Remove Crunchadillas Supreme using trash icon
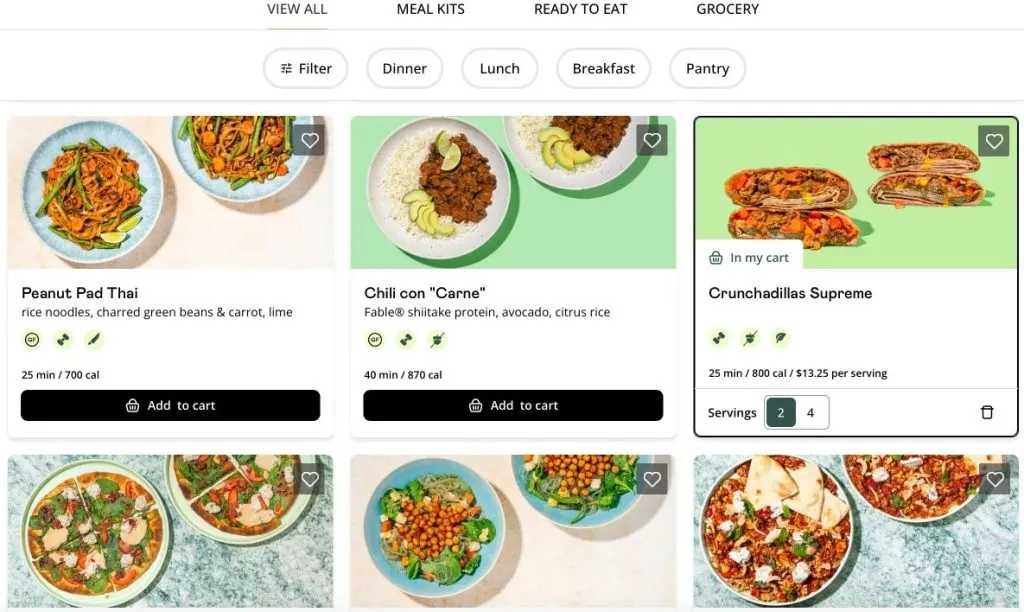 (x=987, y=412)
